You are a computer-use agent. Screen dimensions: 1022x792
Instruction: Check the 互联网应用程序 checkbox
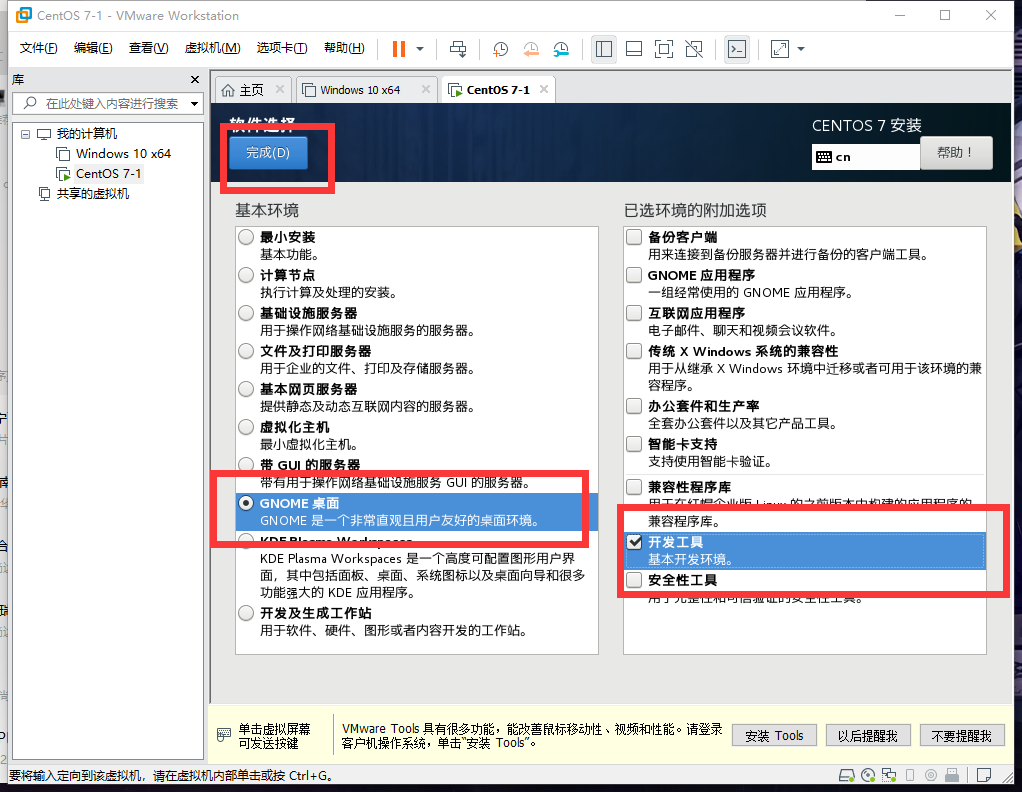click(634, 313)
